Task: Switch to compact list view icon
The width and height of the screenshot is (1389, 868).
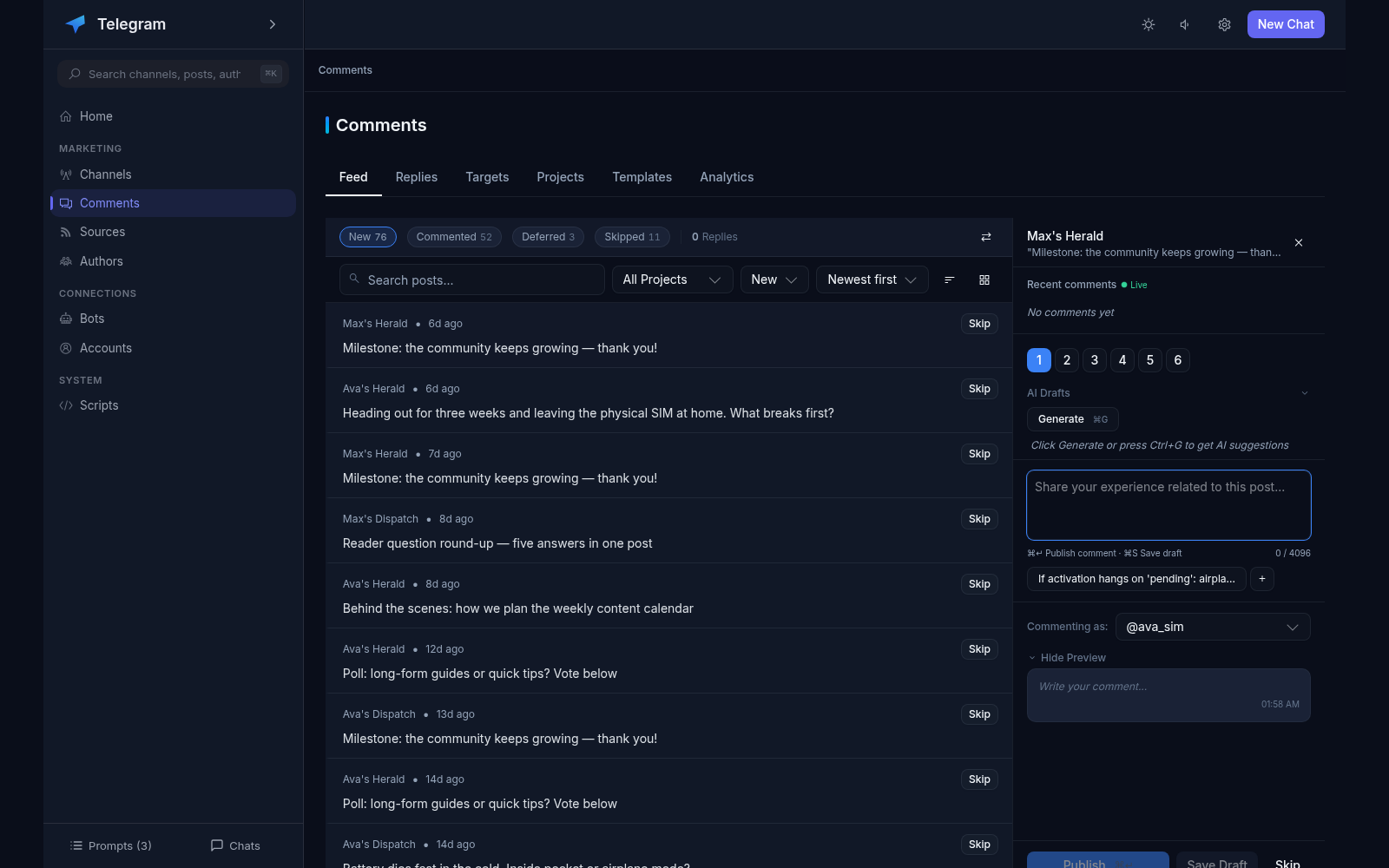Action: (950, 279)
